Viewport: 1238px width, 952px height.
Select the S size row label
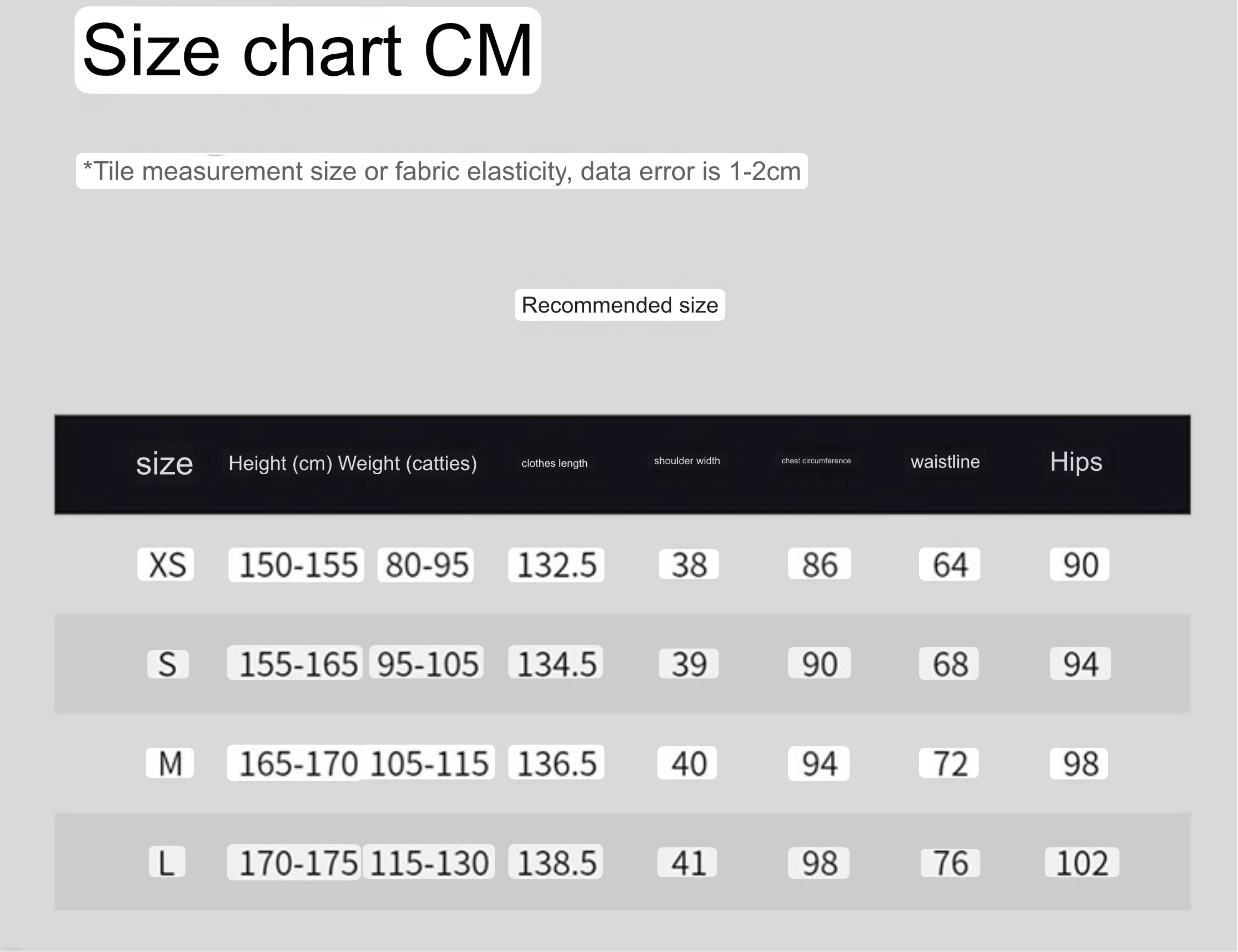[x=167, y=664]
